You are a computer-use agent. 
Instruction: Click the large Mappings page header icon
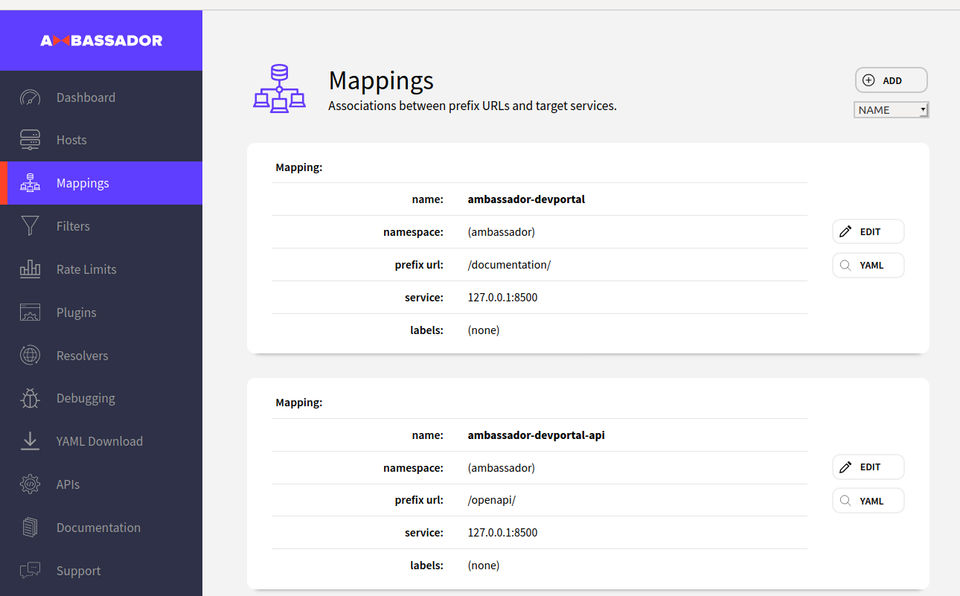pos(280,88)
